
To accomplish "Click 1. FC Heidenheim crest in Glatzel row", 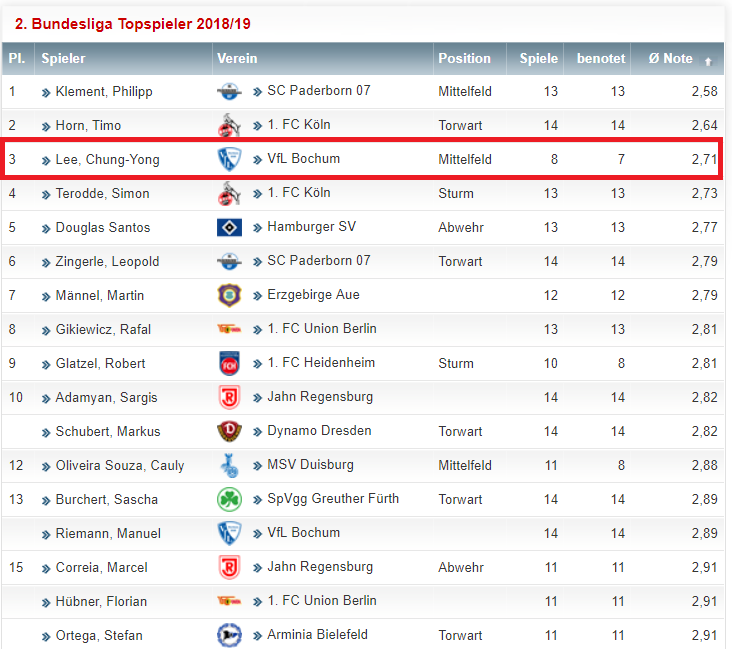I will pyautogui.click(x=229, y=363).
